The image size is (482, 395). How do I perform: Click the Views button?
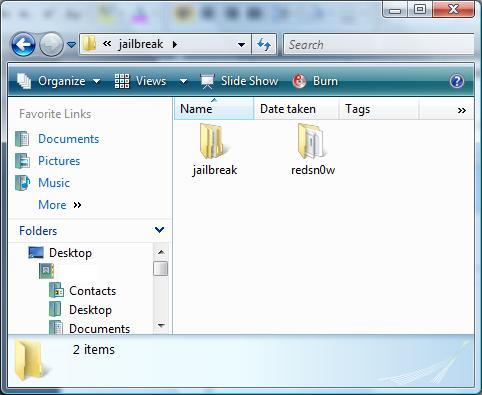[x=140, y=81]
